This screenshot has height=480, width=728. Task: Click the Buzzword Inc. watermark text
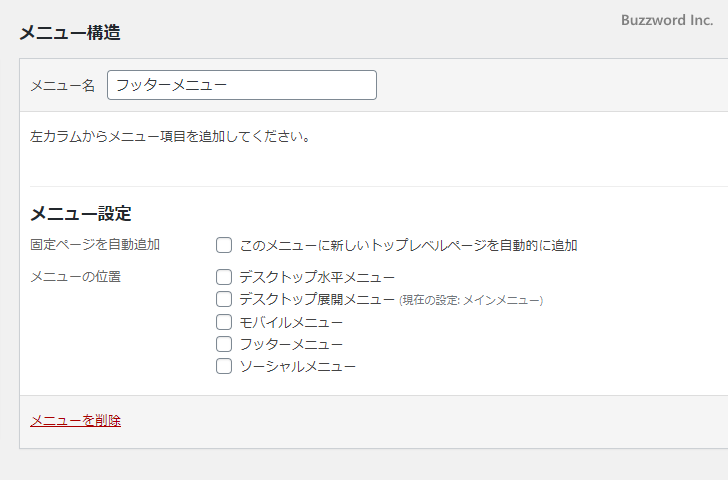tap(666, 20)
